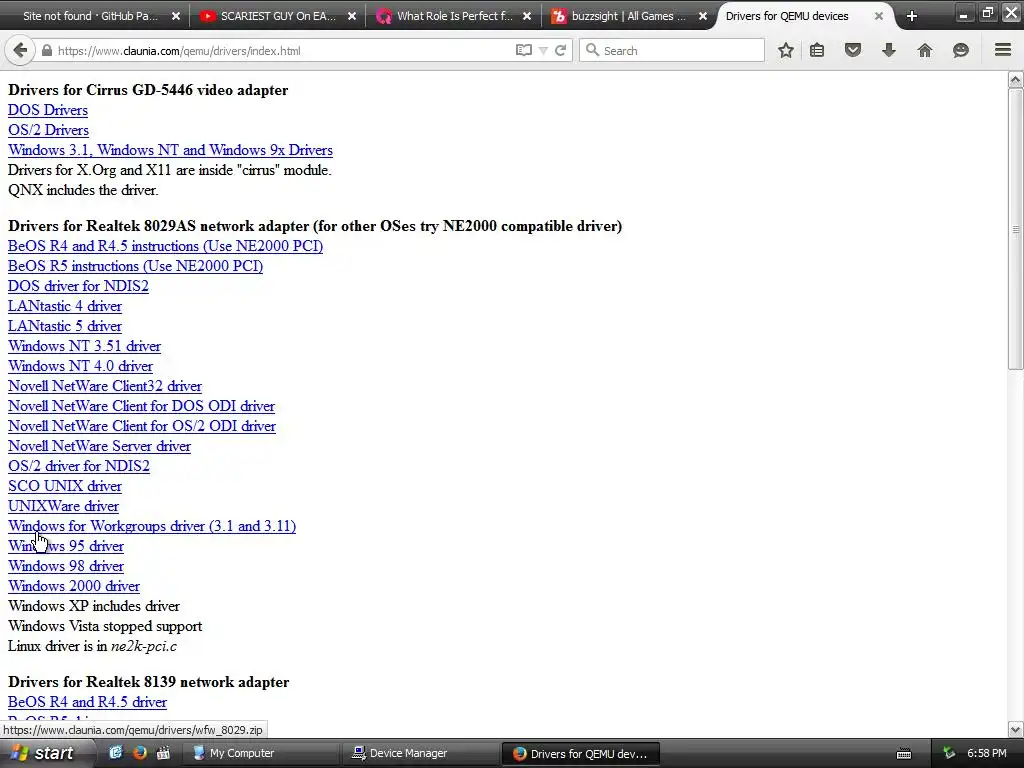The image size is (1024, 768).
Task: Click the browser back arrow button
Action: pyautogui.click(x=20, y=50)
